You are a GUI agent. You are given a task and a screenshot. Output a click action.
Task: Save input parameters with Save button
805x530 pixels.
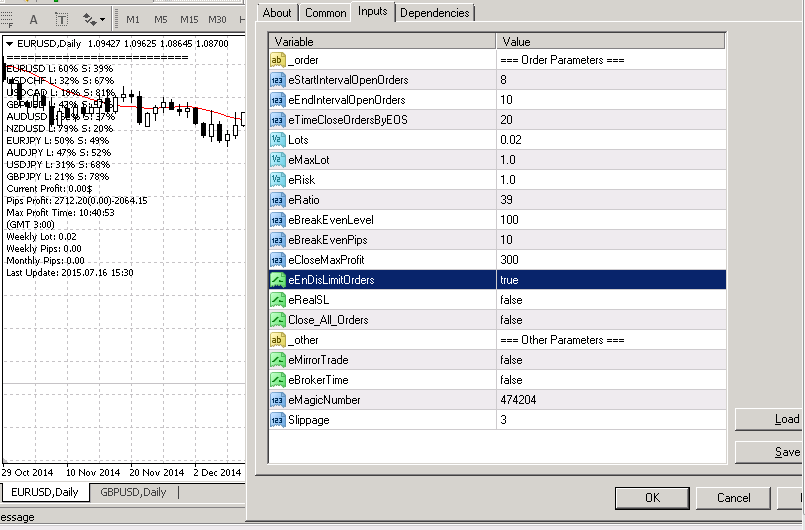770,452
